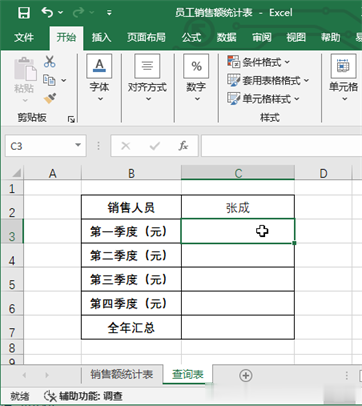
Task: Switch to the 插入 ribbon tab
Action: (101, 37)
